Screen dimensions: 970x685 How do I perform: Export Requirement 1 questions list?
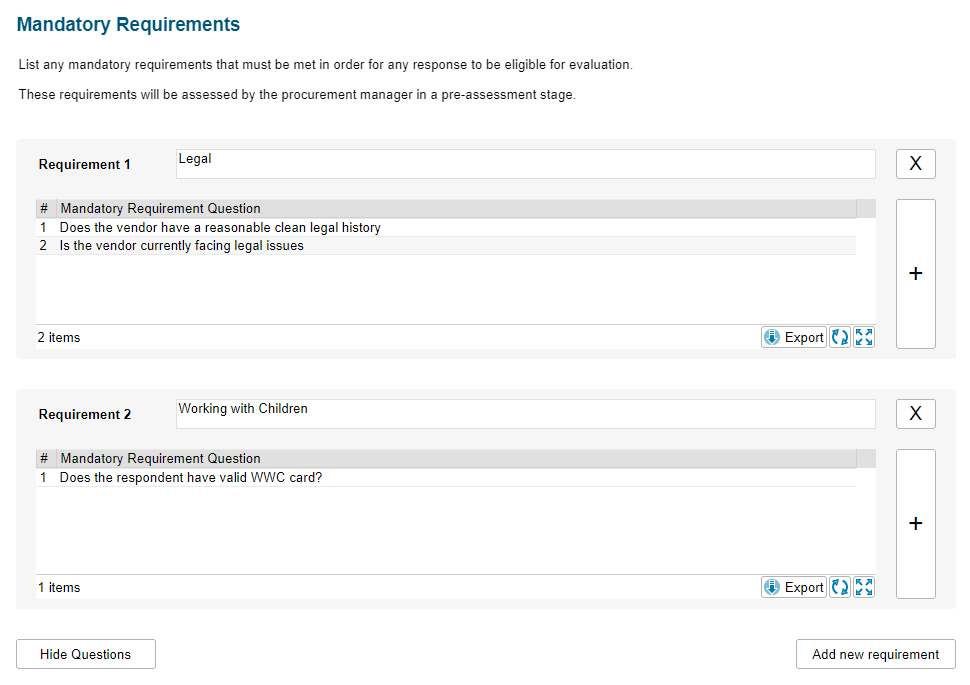pyautogui.click(x=794, y=337)
